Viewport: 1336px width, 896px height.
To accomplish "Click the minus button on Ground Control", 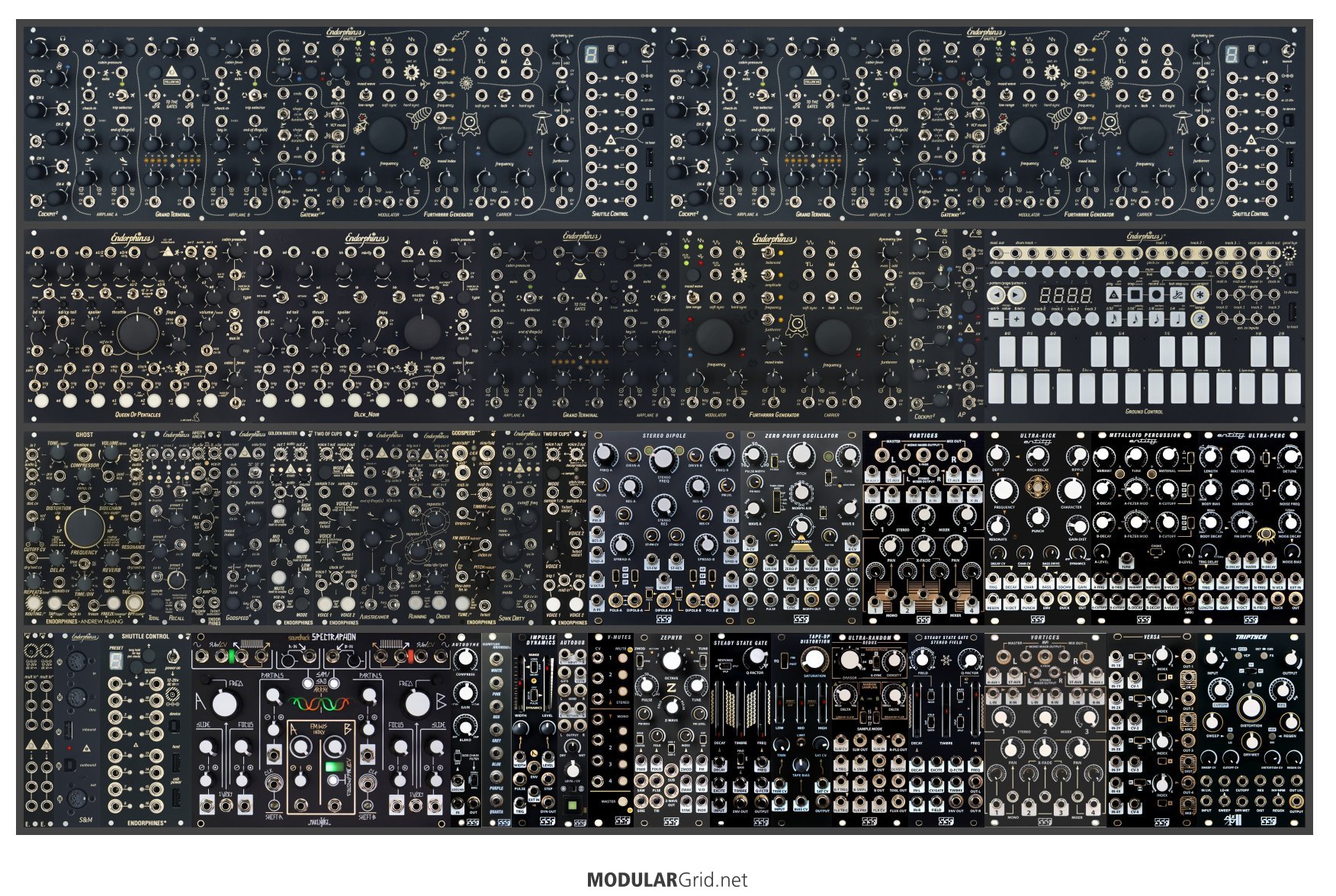I will pos(995,318).
